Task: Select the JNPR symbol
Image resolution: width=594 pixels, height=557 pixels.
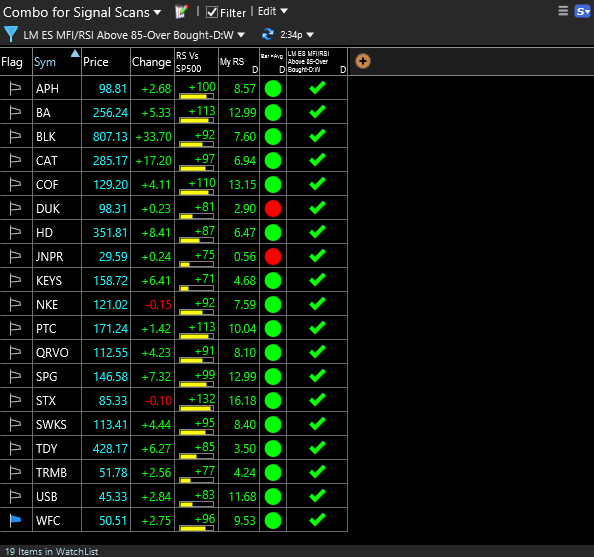Action: tap(49, 257)
